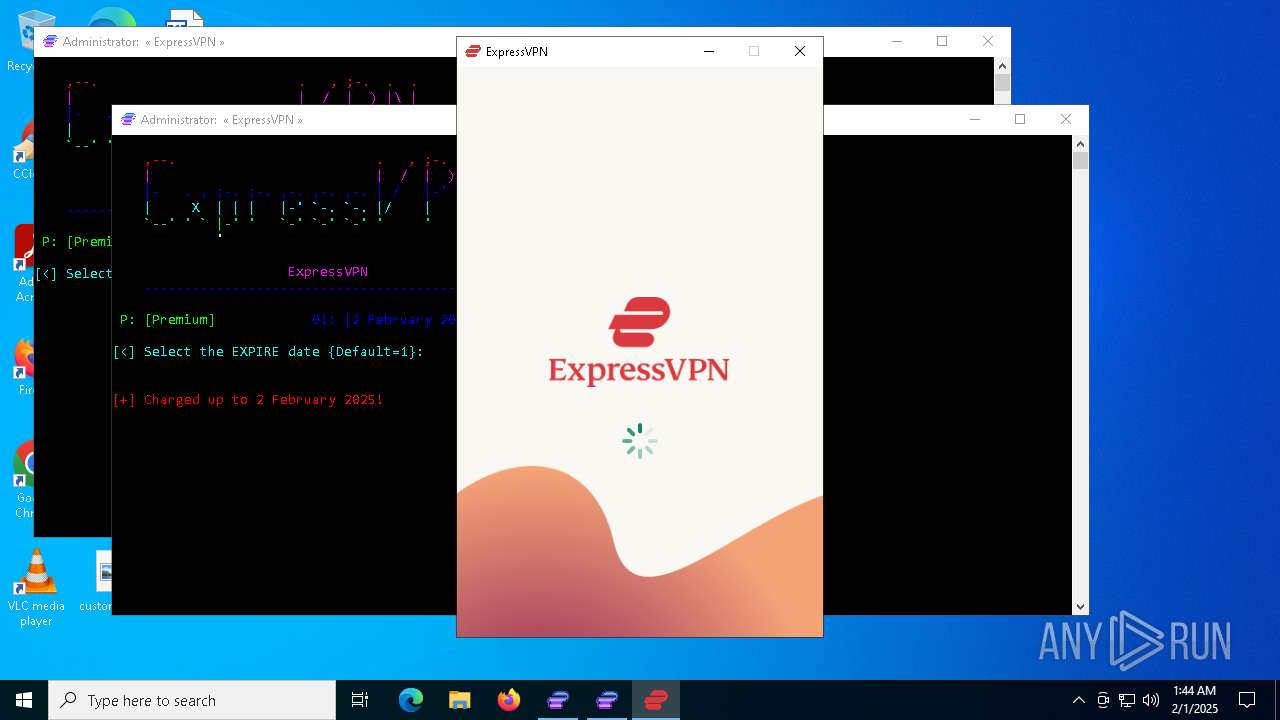Click the back console scrollbar up arrow

1002,65
